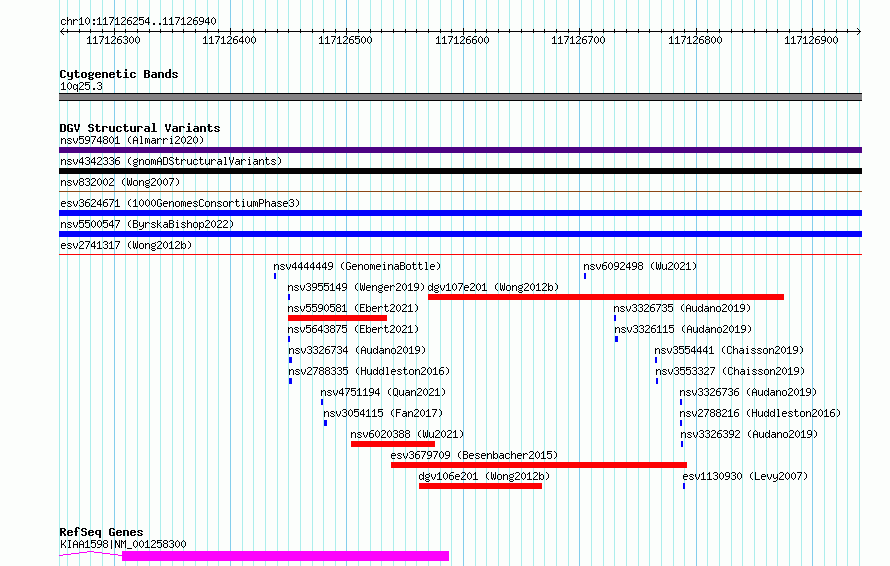
Task: Click nsv3326736 (Audano2019) variant label
Action: [x=748, y=392]
